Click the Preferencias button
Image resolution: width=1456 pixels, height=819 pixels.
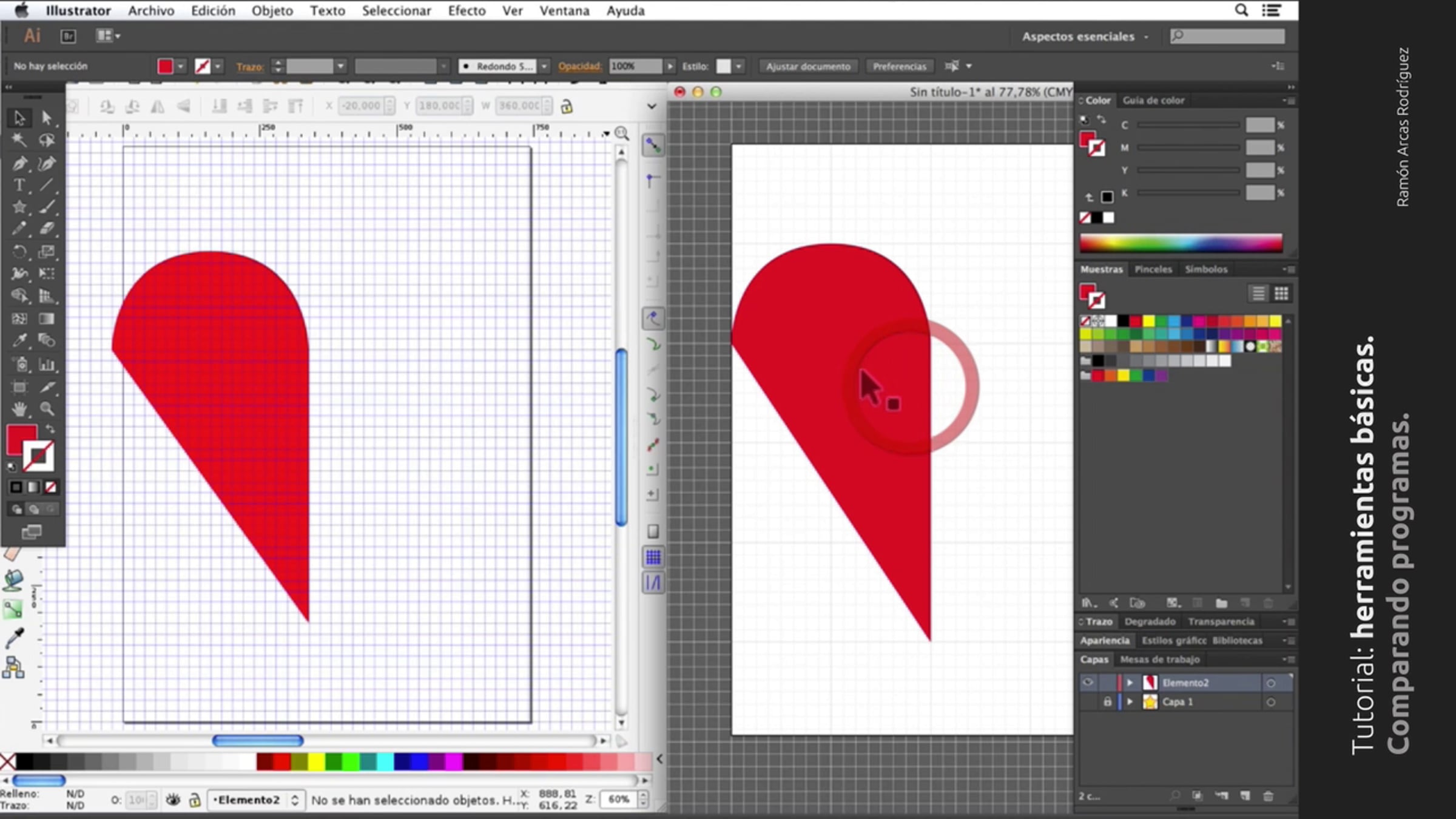[899, 66]
